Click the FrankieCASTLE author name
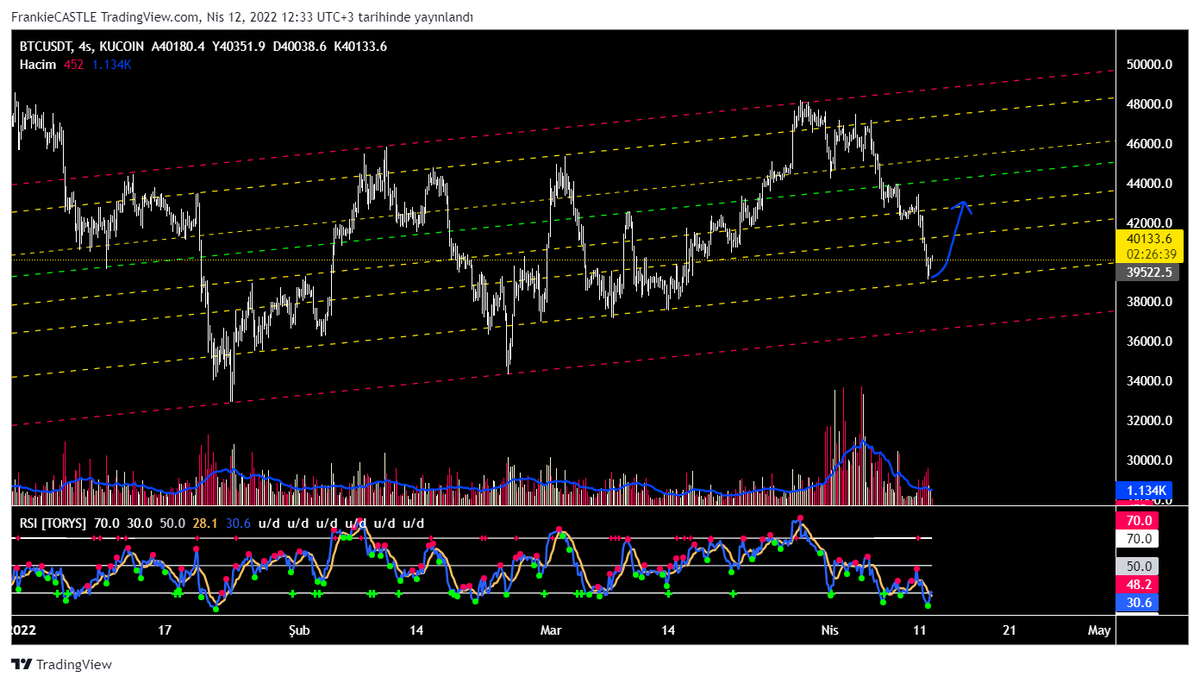This screenshot has height=683, width=1200. (x=52, y=18)
